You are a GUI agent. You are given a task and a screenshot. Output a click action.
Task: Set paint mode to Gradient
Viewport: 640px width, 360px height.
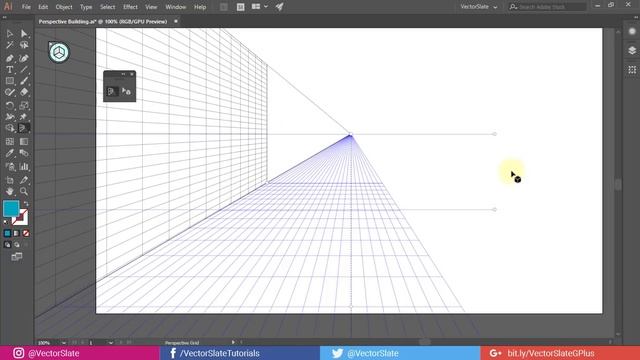coord(16,233)
